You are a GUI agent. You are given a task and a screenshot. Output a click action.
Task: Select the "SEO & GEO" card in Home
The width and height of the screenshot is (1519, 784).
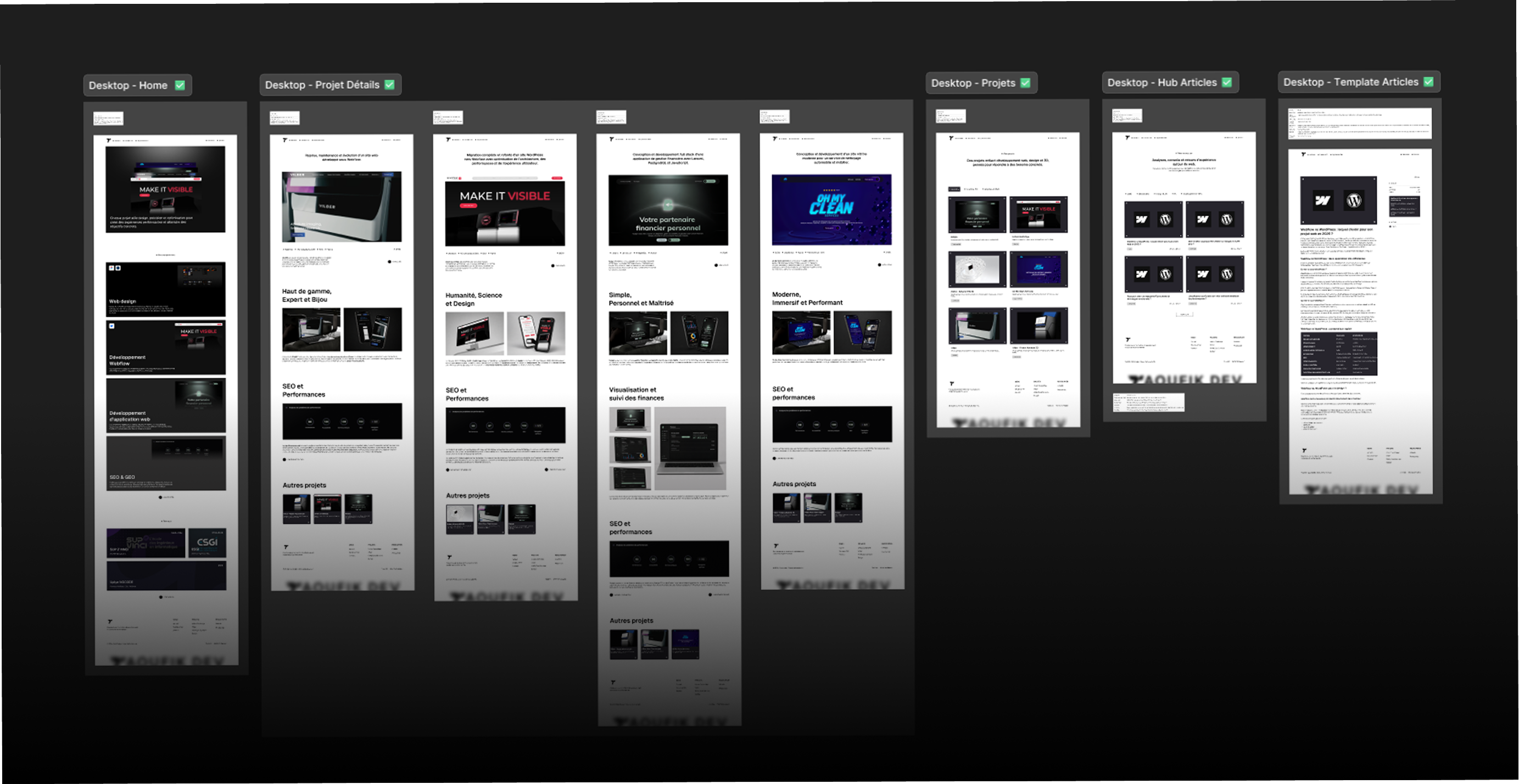tap(166, 463)
